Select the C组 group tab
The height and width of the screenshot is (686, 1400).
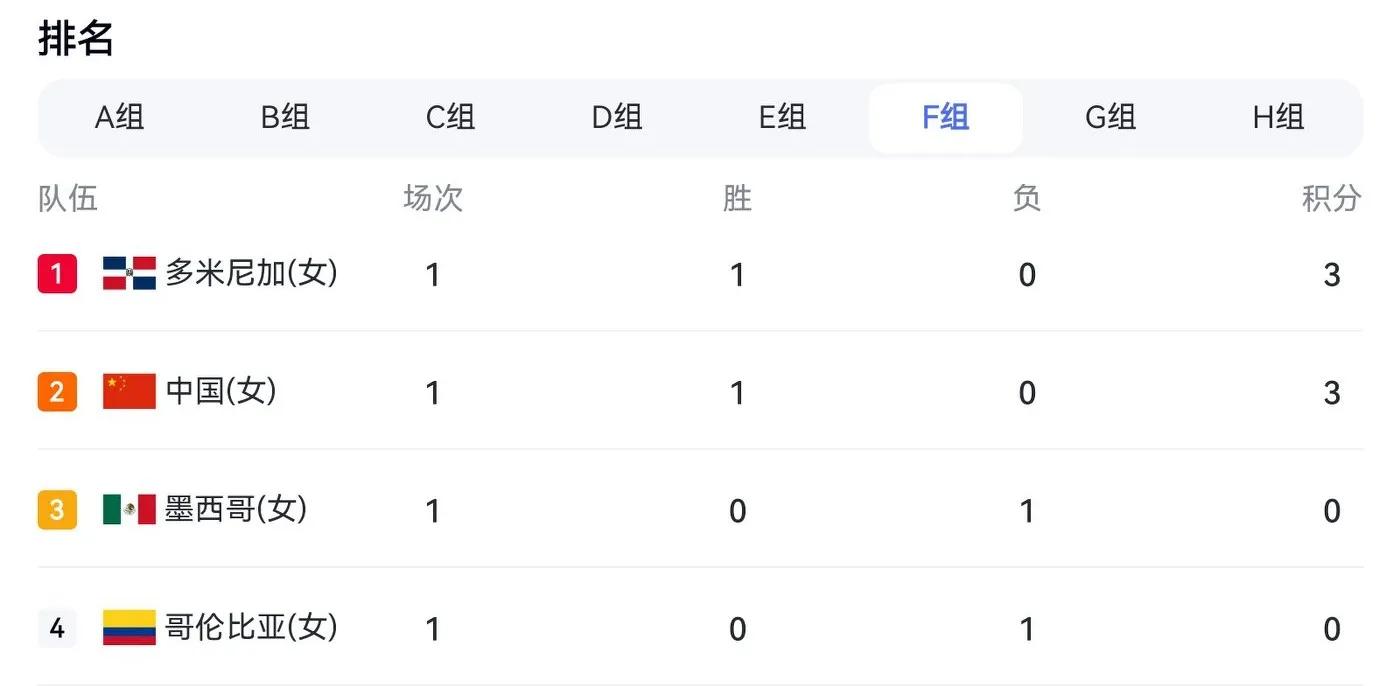pos(450,117)
